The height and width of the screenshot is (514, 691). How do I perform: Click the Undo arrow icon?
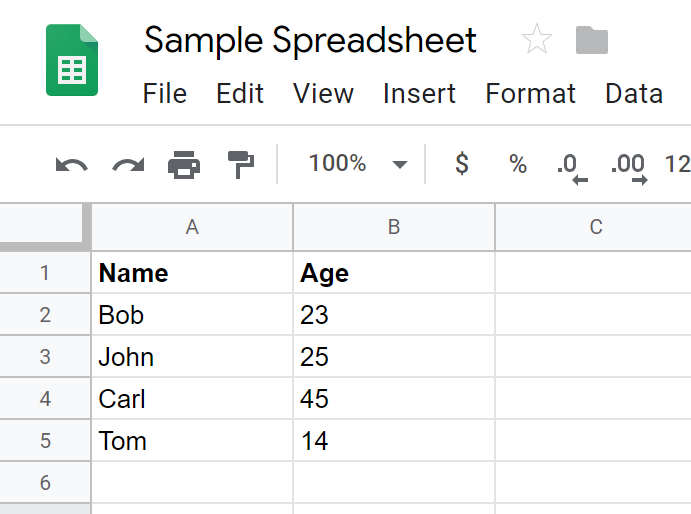(71, 164)
